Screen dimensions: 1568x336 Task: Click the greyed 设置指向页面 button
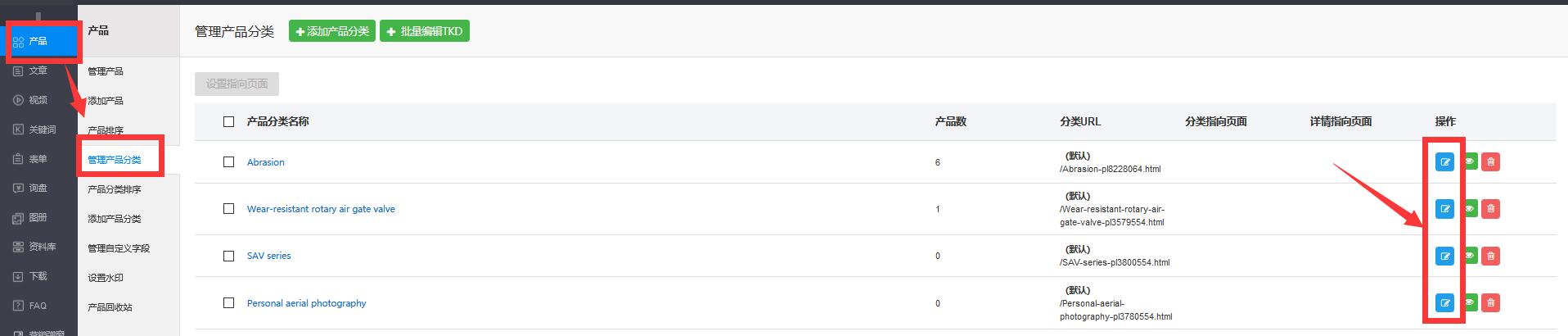237,84
